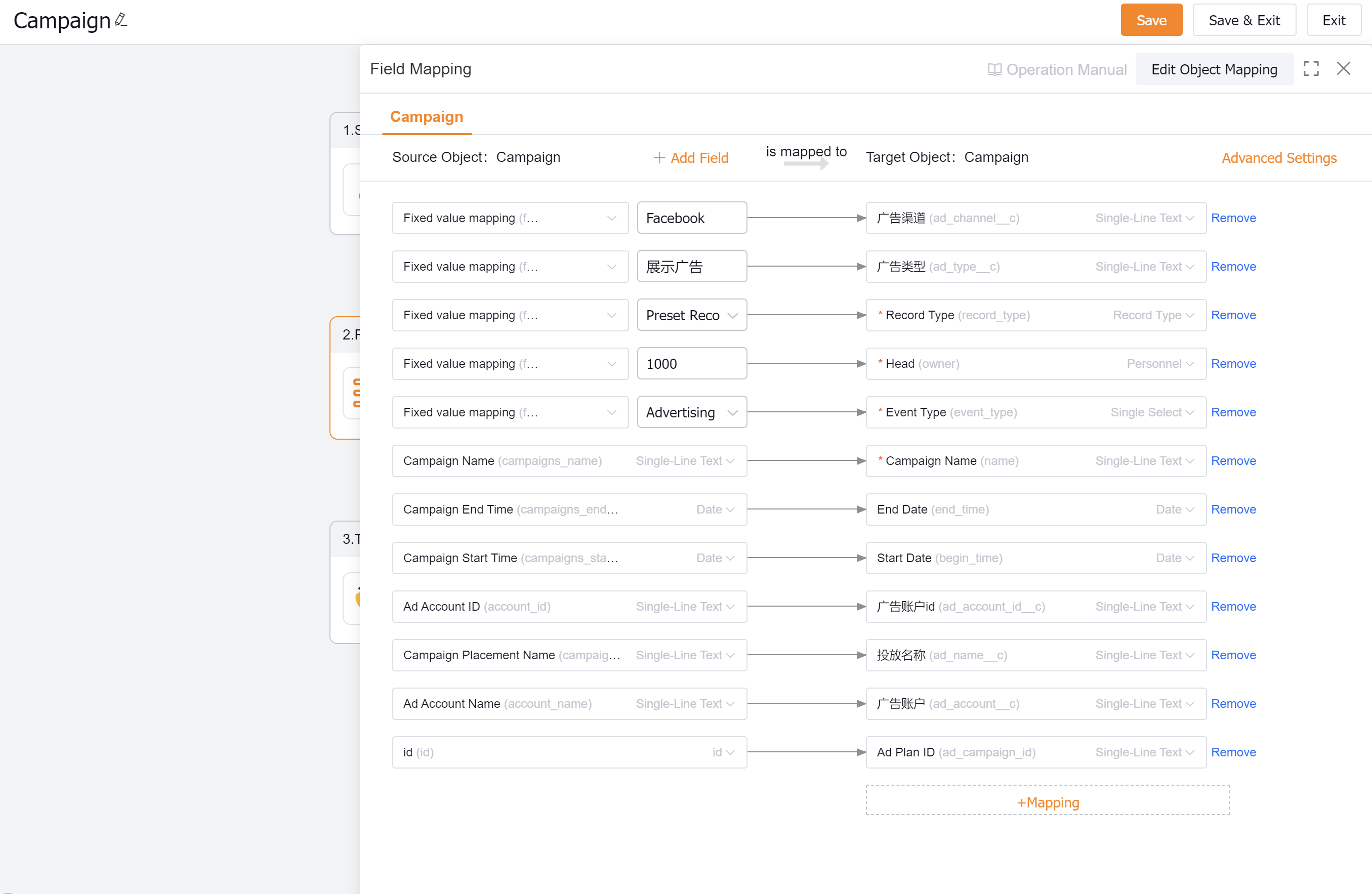Click the Save button
Image resolution: width=1372 pixels, height=894 pixels.
coord(1151,20)
